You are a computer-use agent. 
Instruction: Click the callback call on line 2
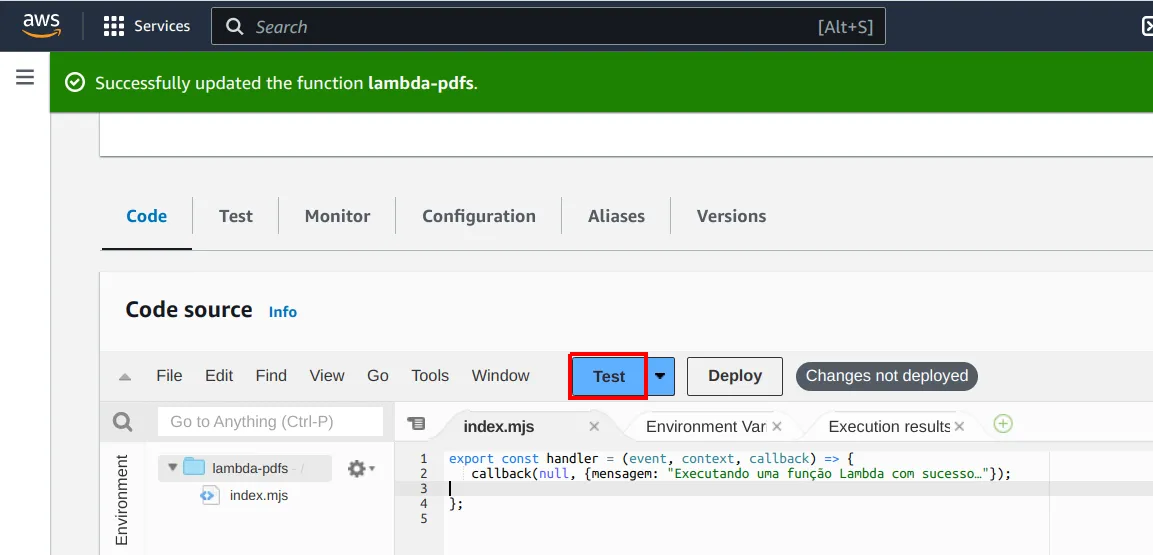coord(501,474)
